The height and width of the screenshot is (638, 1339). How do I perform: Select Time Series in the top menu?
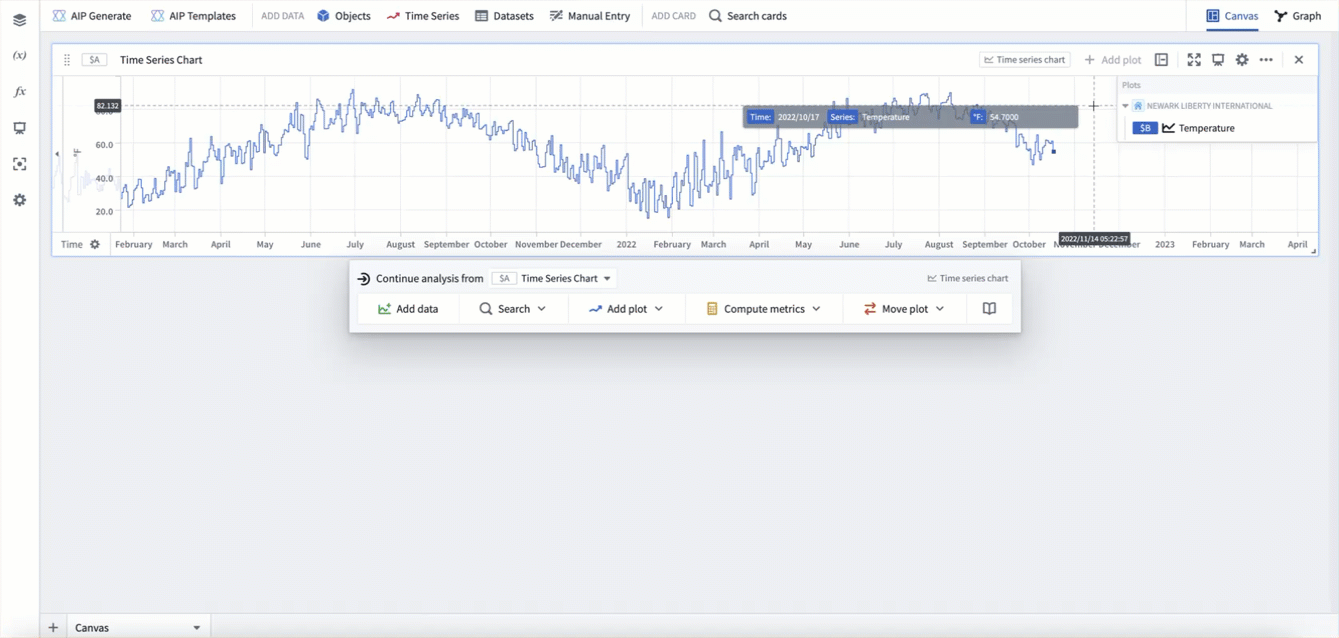click(x=422, y=16)
